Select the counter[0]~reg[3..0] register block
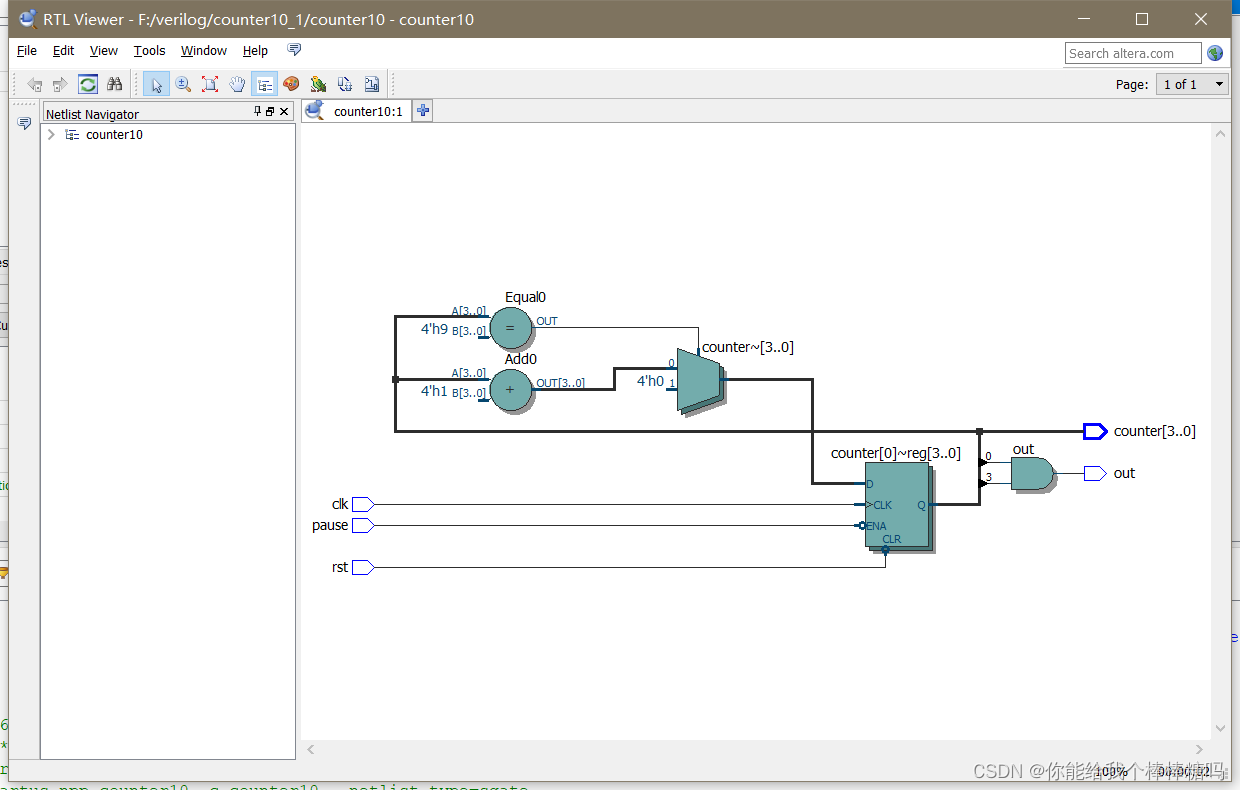 [x=897, y=506]
